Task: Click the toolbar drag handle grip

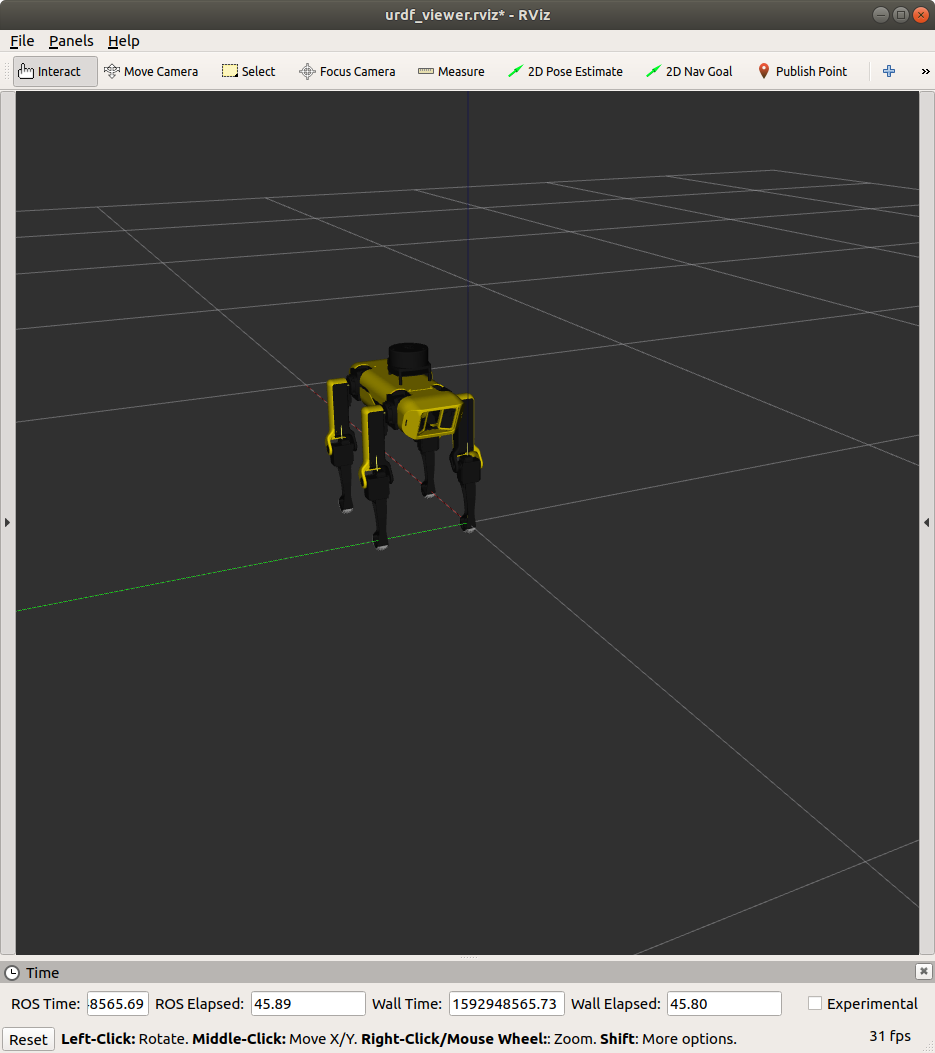Action: 7,71
